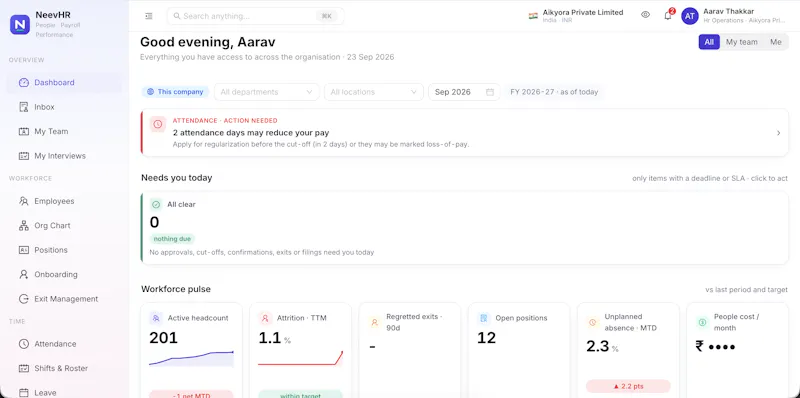Toggle the This company filter chip
The width and height of the screenshot is (800, 398).
[175, 92]
